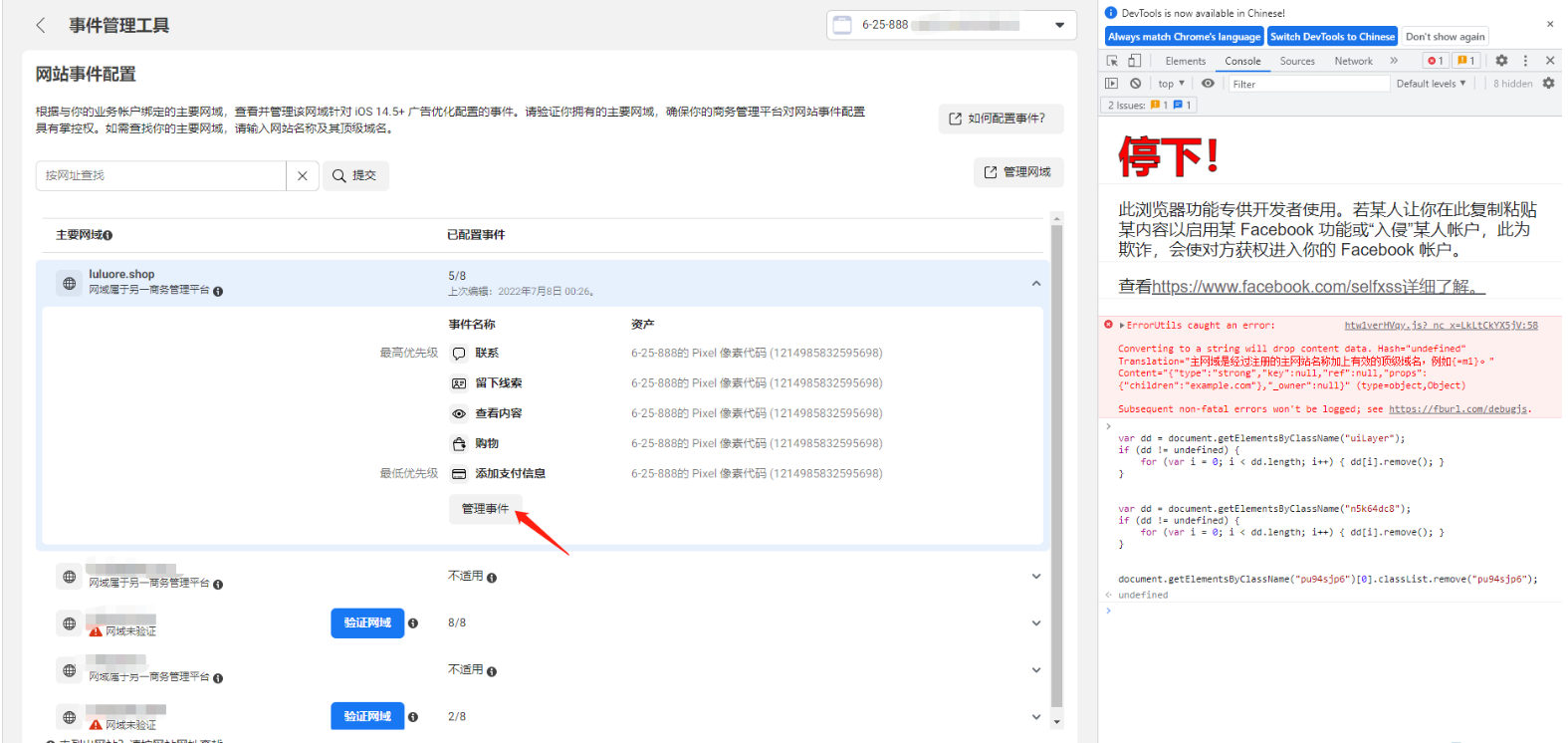Open the console settings gear beside 8 hidden
Screen dimensions: 1568x743
(x=1548, y=84)
